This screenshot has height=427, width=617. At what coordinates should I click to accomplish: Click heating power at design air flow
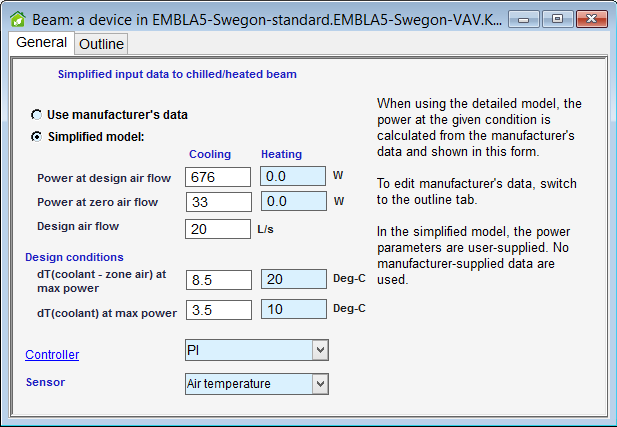[x=293, y=176]
